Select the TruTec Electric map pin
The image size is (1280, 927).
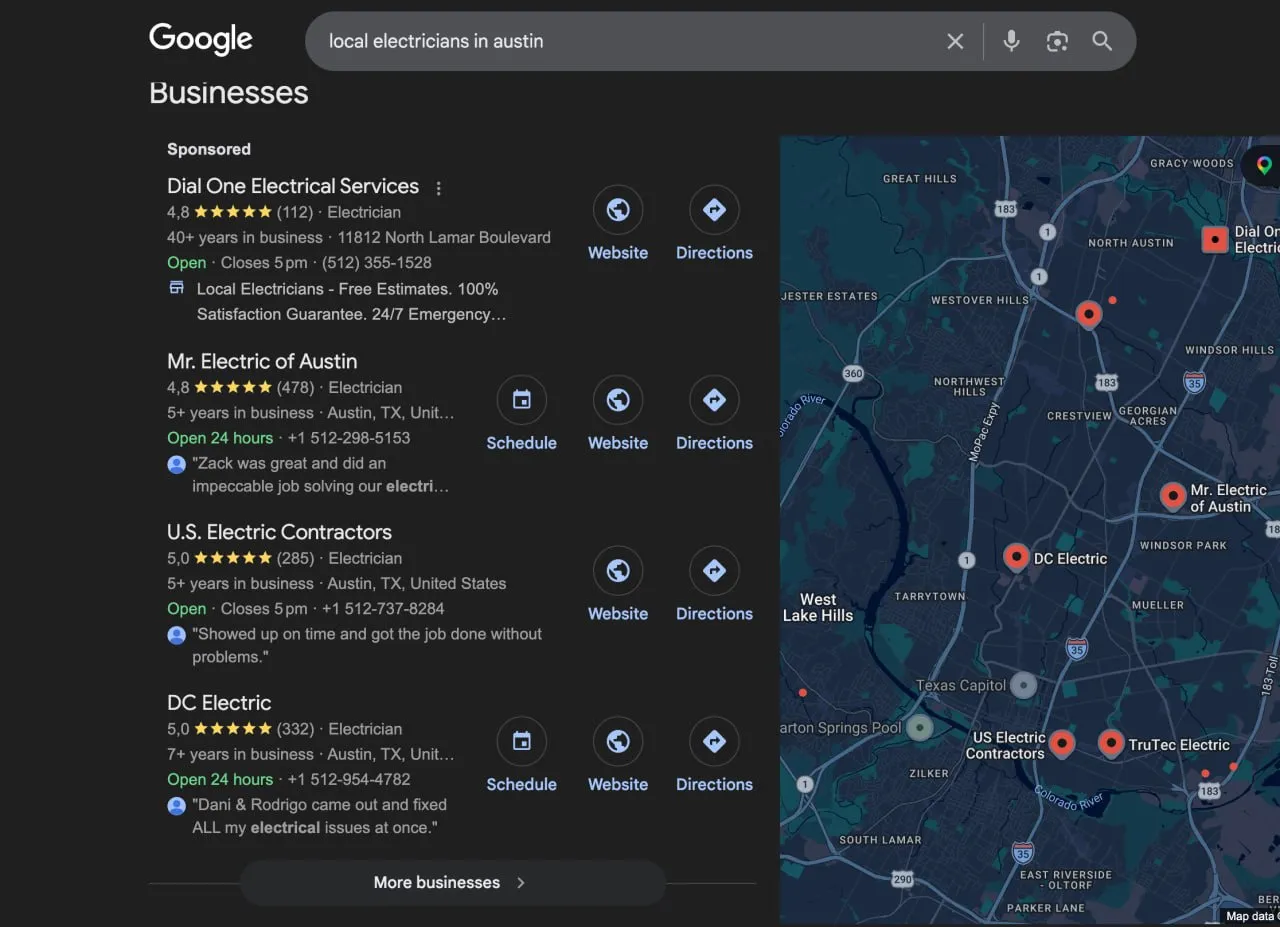(x=1111, y=743)
